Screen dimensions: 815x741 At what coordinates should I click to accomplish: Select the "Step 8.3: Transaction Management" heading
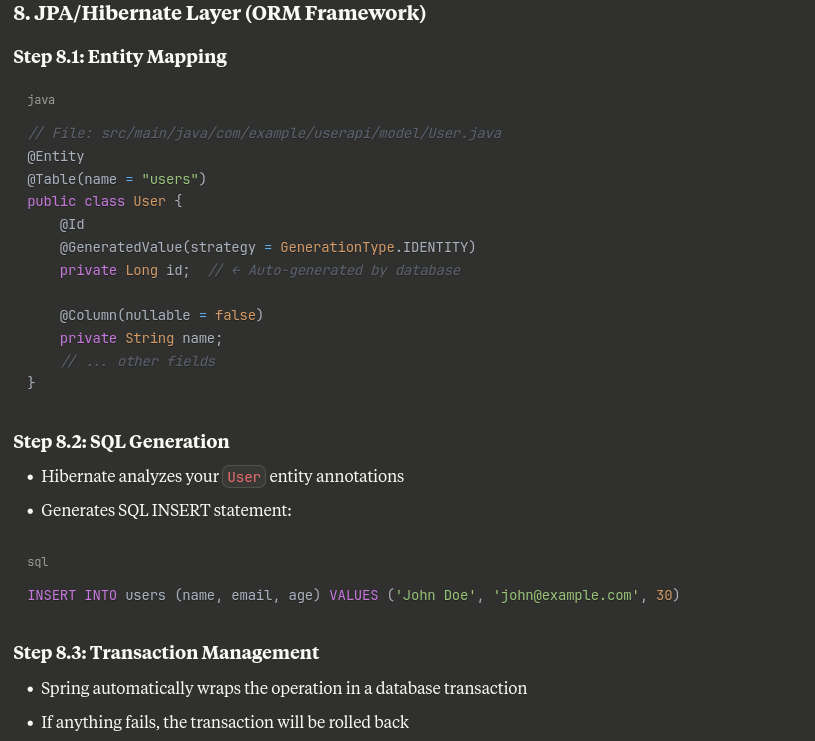pos(166,653)
